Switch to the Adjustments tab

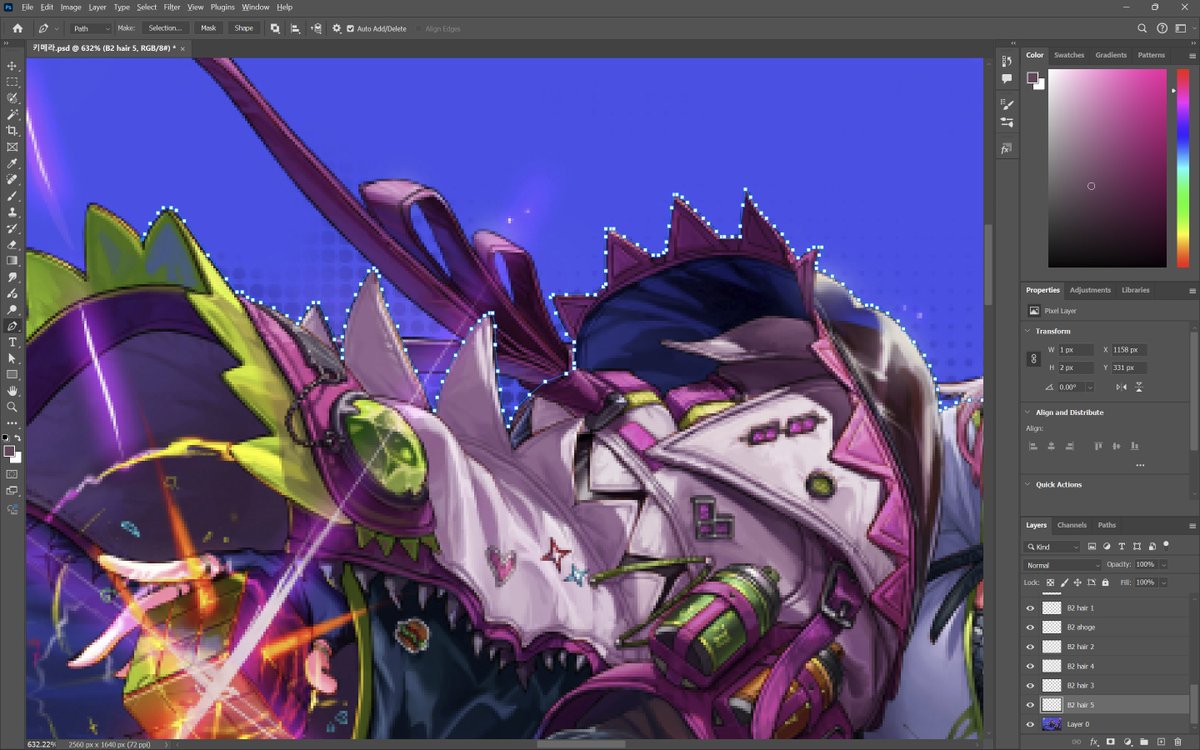pyautogui.click(x=1090, y=290)
